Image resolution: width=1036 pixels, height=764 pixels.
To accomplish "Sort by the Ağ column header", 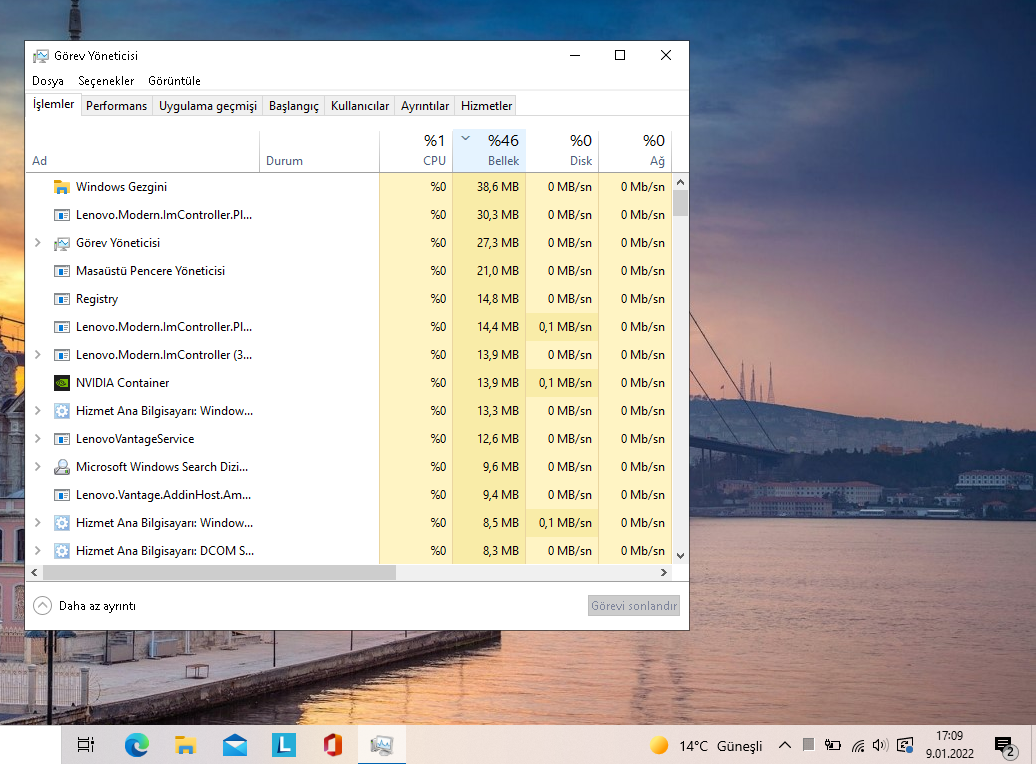I will [x=635, y=151].
